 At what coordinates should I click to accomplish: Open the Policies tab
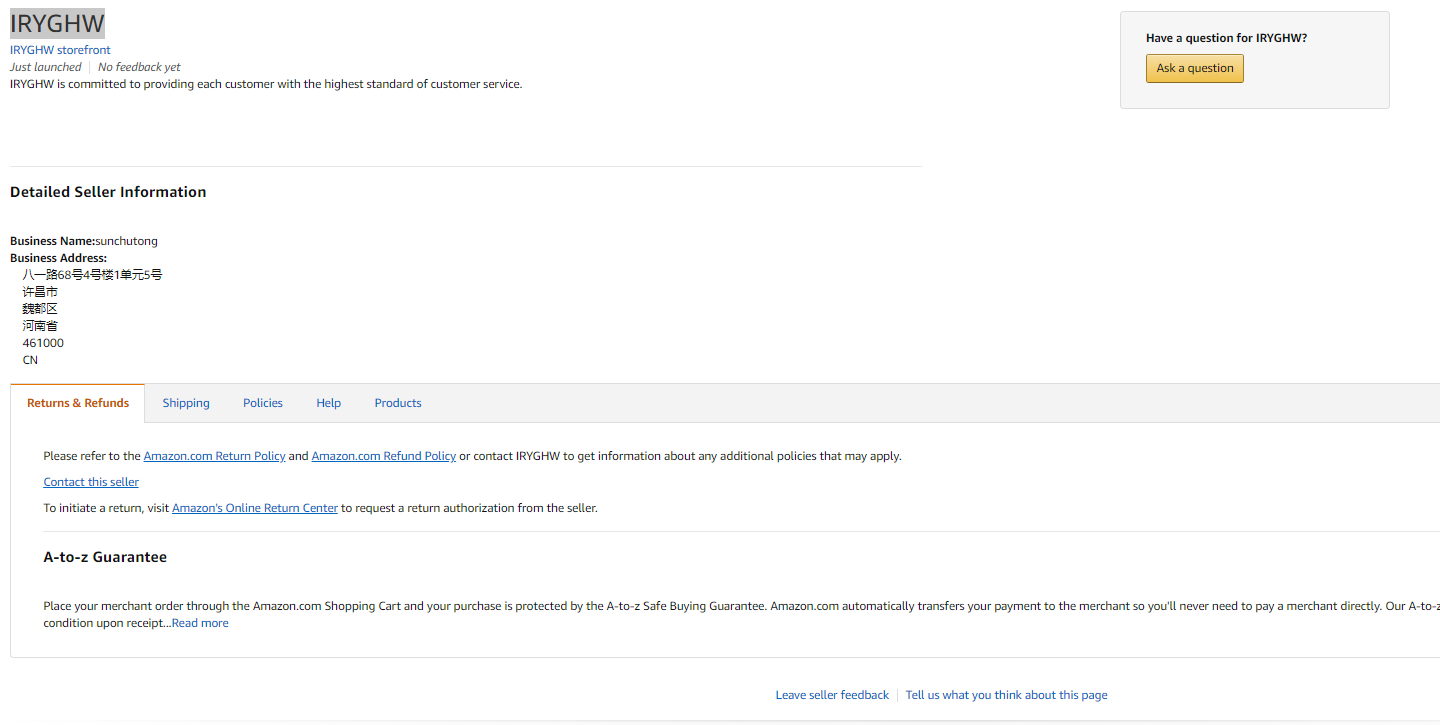(263, 403)
